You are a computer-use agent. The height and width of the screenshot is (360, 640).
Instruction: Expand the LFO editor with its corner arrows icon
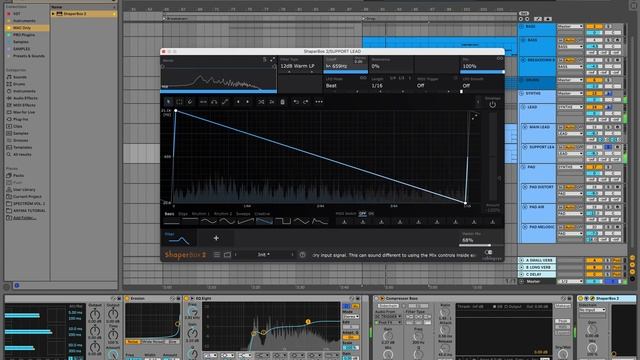[x=474, y=117]
